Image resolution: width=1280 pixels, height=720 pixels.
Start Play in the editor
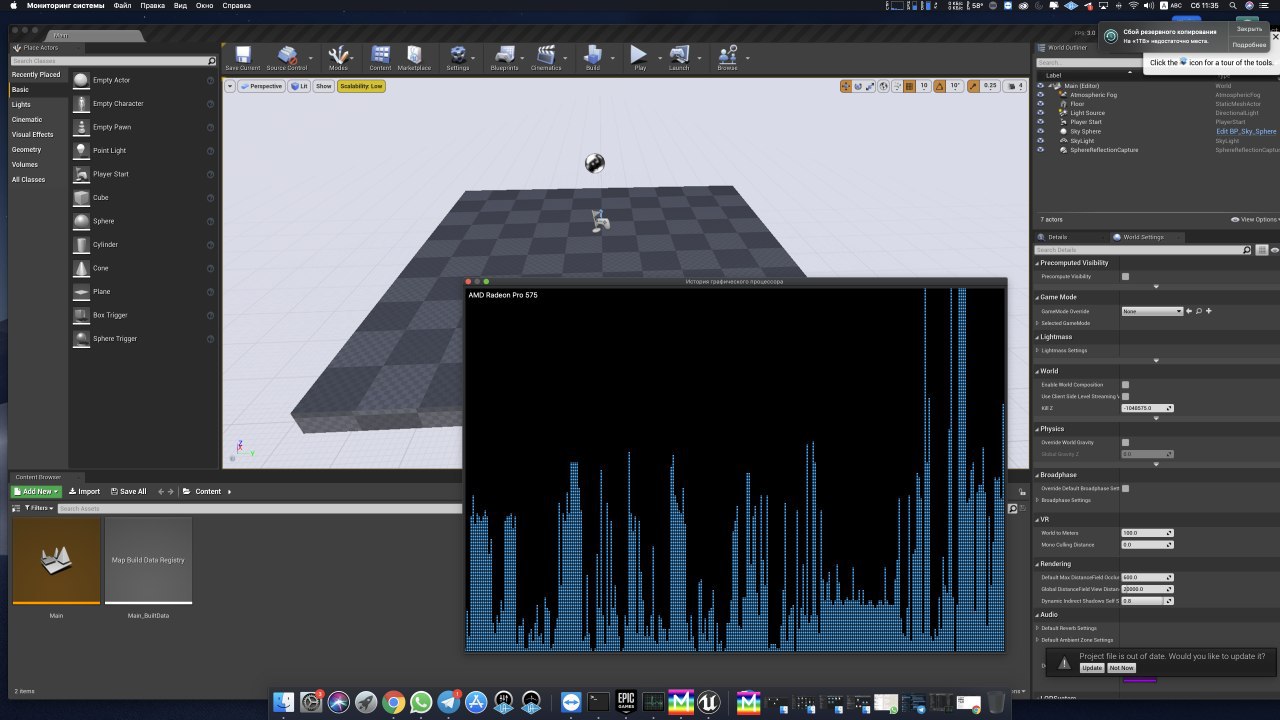640,58
